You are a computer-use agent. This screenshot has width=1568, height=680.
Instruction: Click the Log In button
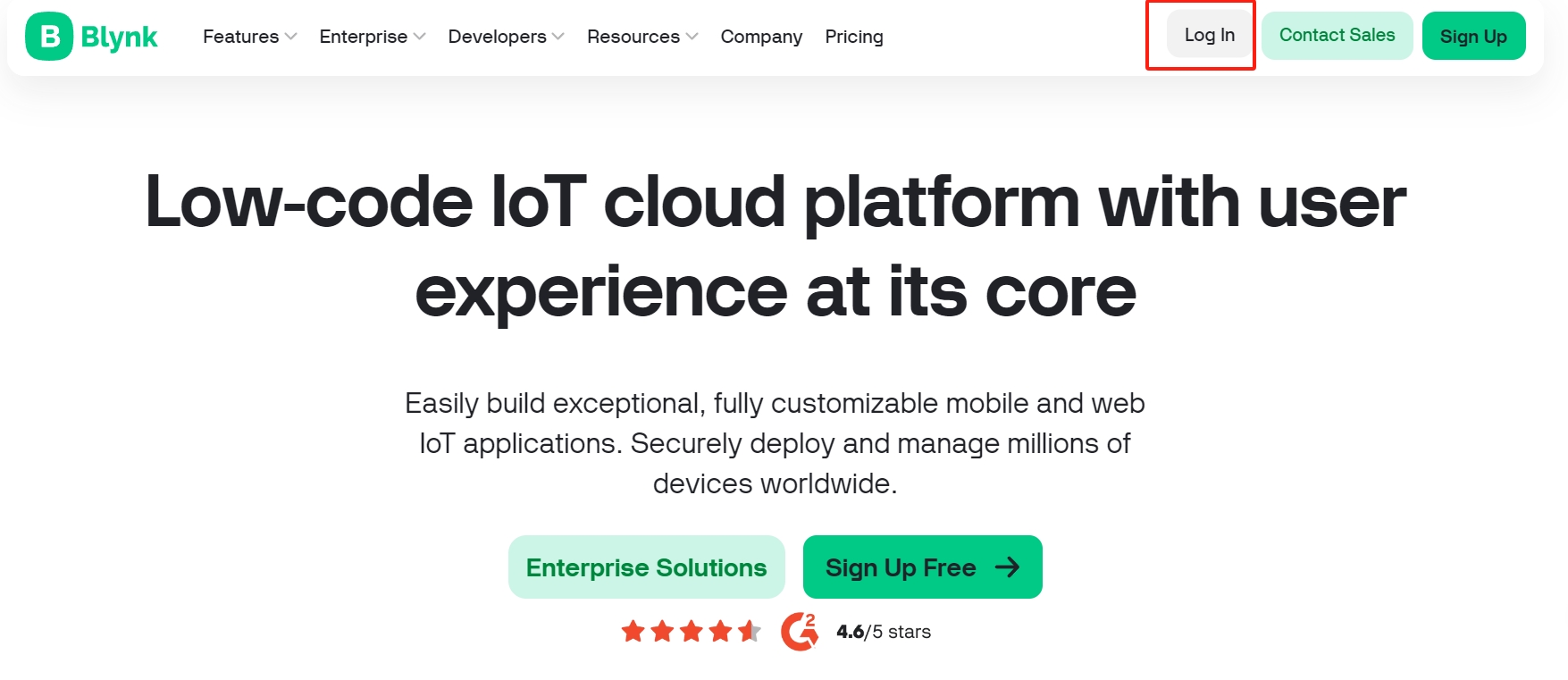[1210, 35]
